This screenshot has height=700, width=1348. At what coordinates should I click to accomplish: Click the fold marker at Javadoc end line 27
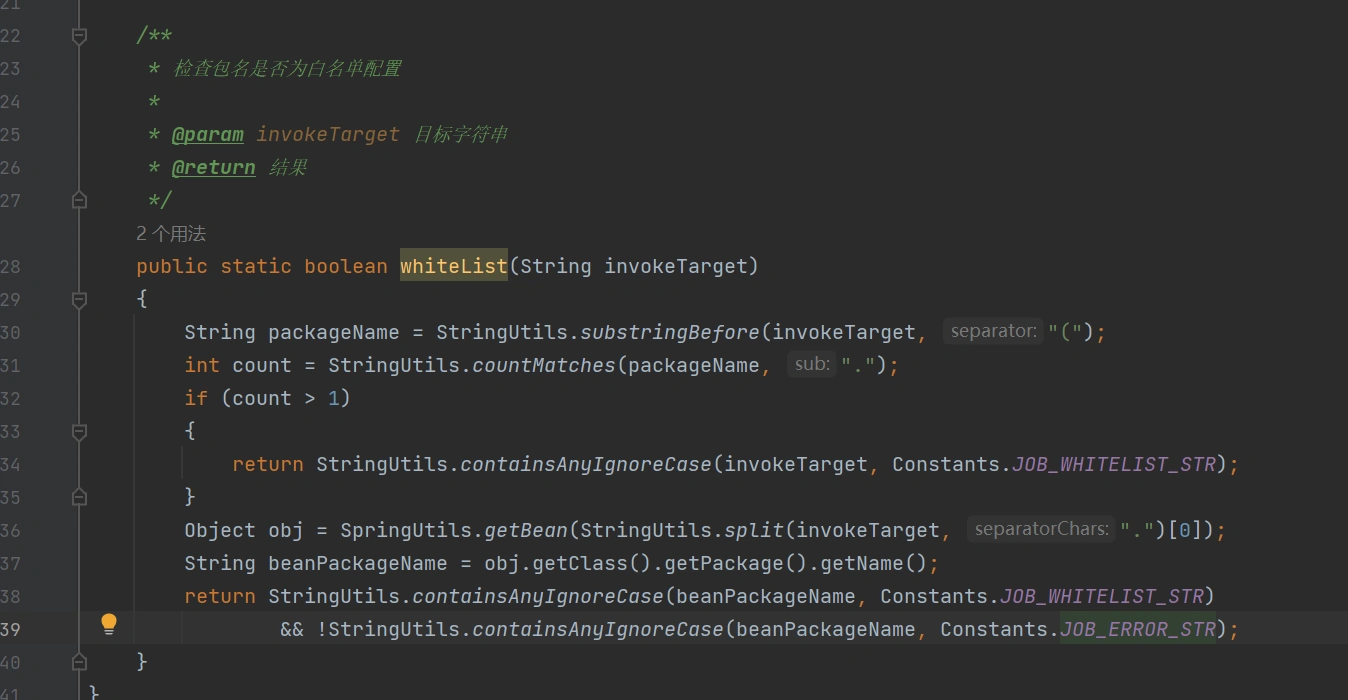click(79, 200)
